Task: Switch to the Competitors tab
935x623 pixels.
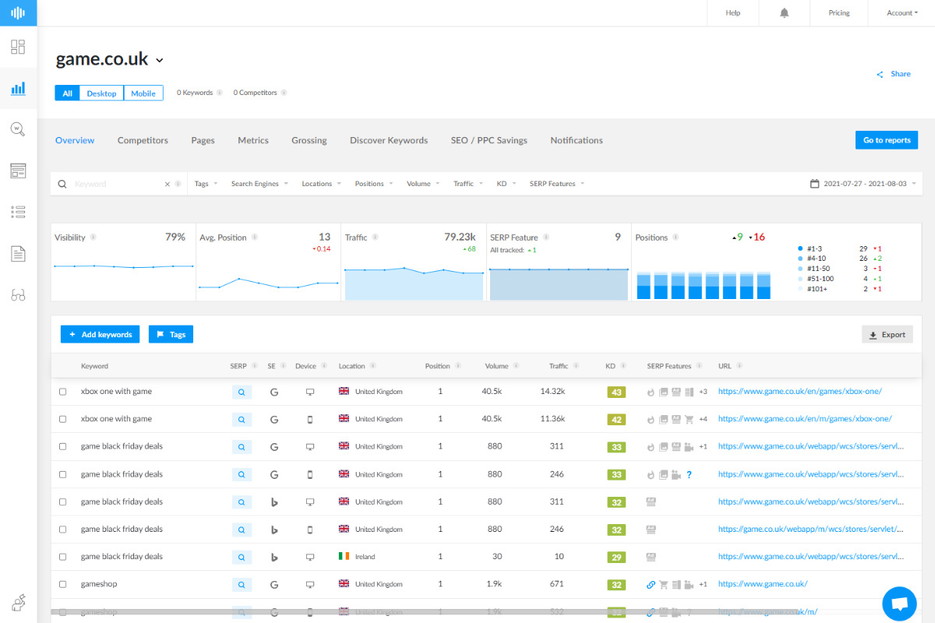Action: [142, 140]
